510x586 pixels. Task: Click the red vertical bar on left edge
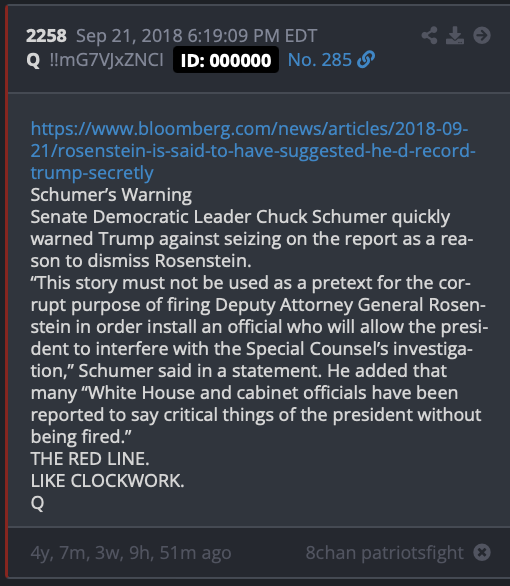tap(6, 292)
